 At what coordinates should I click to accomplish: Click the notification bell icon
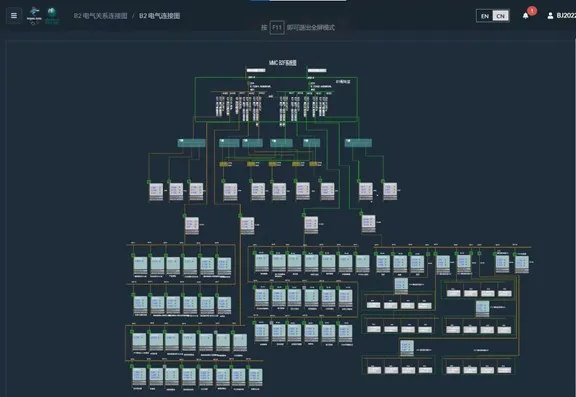526,16
